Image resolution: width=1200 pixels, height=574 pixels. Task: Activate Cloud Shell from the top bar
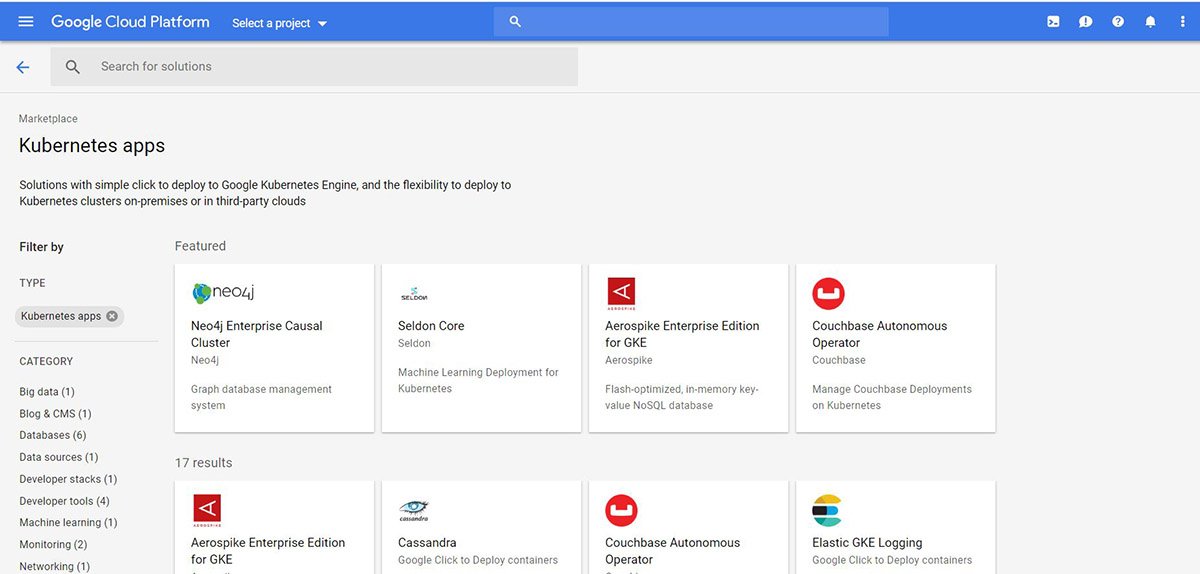pyautogui.click(x=1053, y=22)
